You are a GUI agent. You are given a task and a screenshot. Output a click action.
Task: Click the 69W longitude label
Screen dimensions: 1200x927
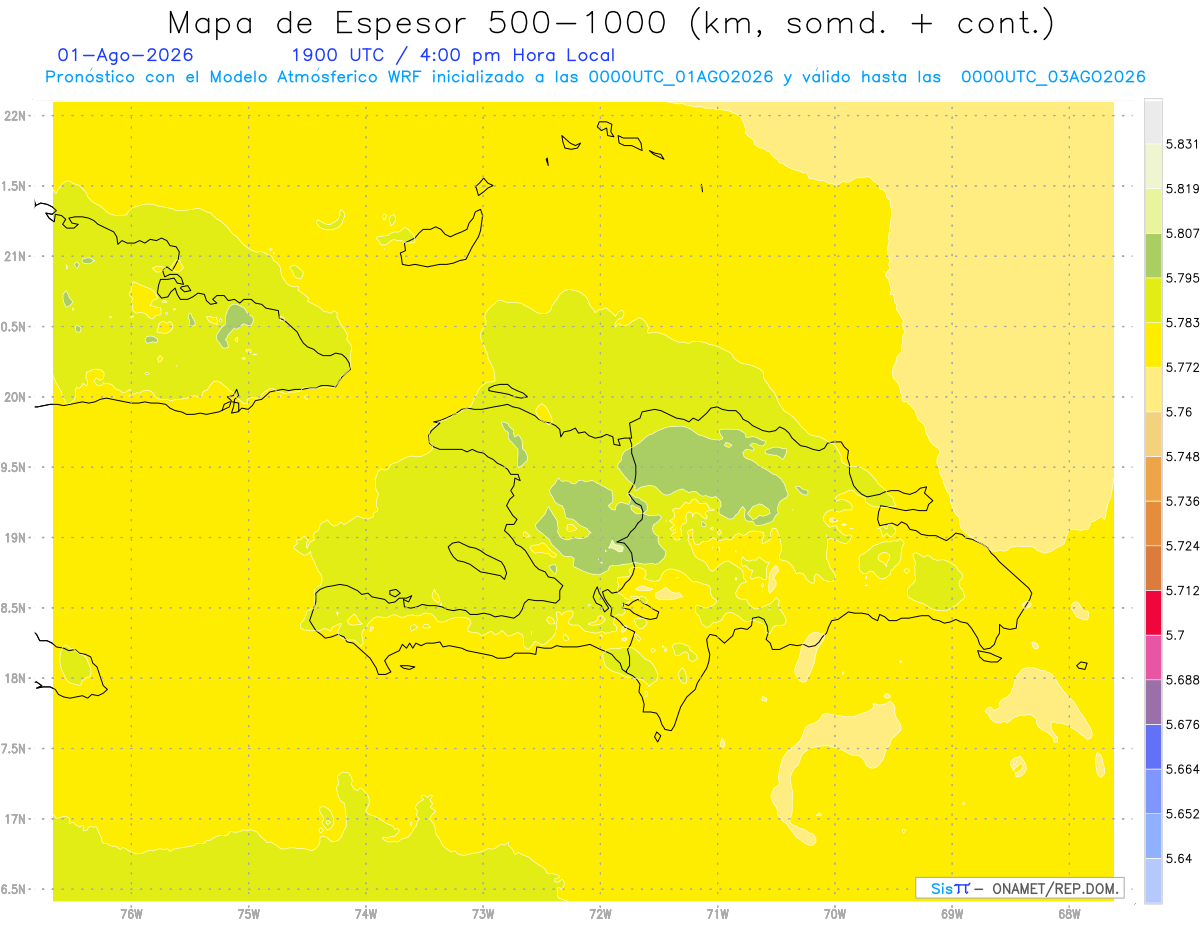952,914
